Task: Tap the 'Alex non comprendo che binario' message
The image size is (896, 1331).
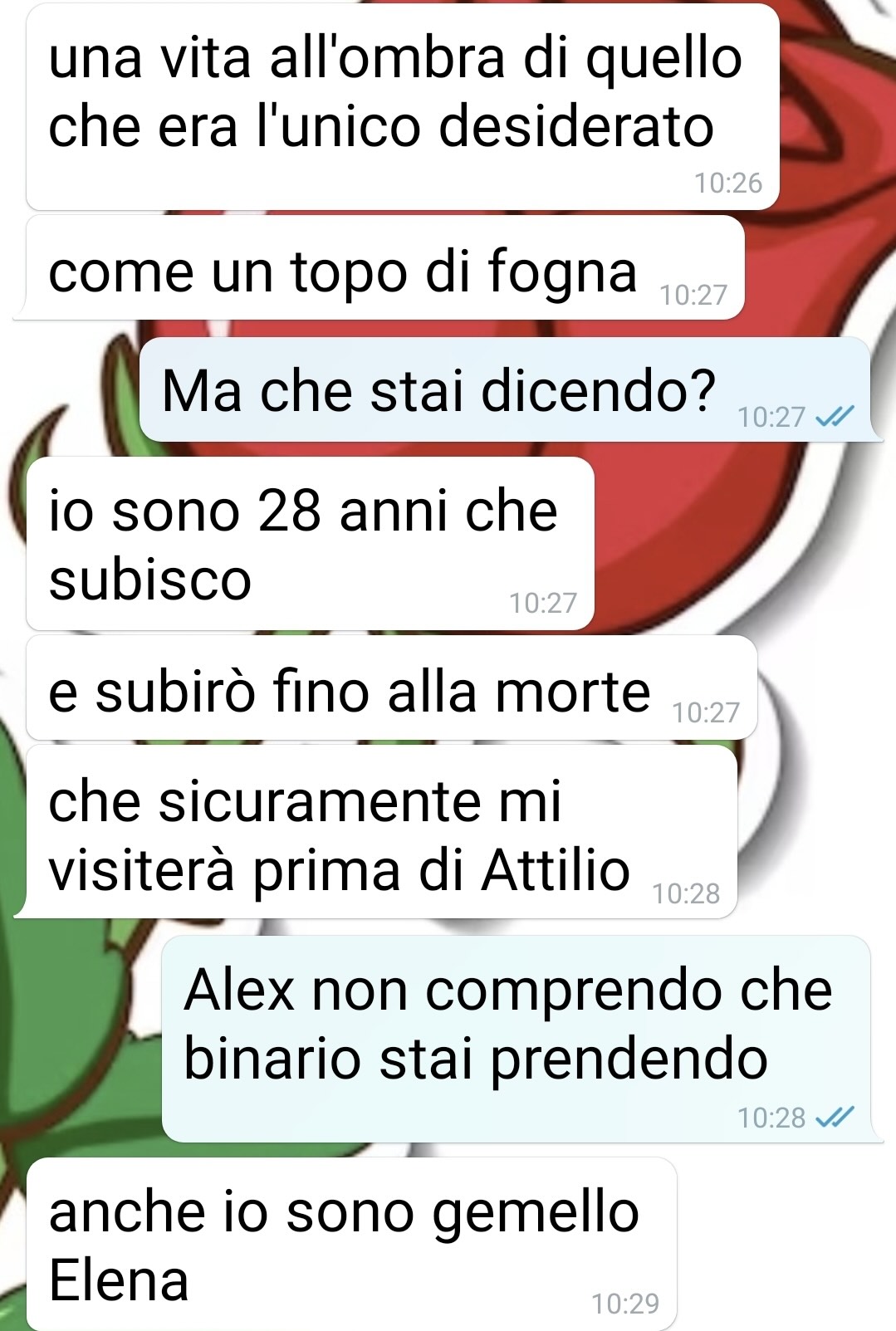Action: (517, 1039)
